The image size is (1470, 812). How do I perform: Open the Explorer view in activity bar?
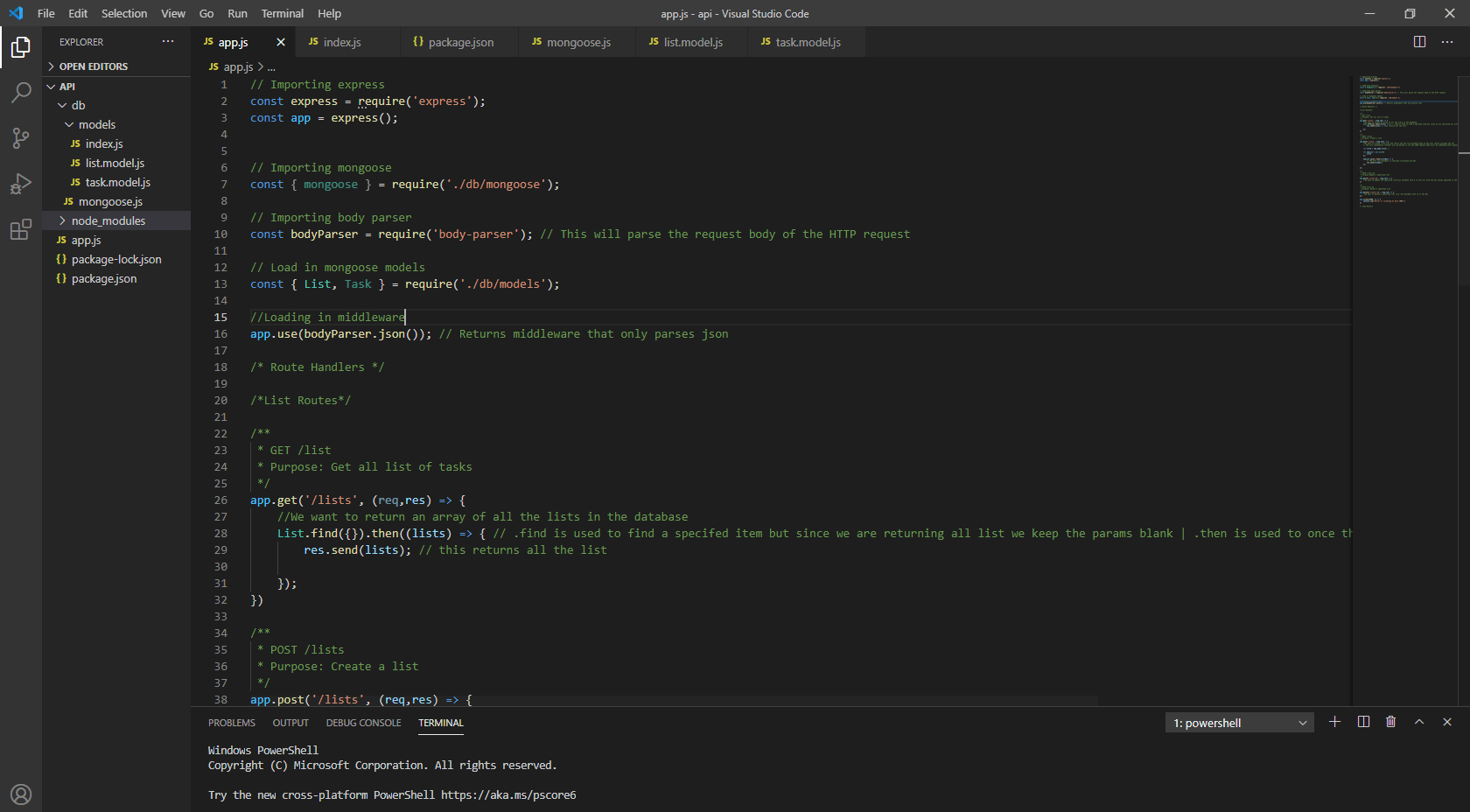click(x=21, y=47)
